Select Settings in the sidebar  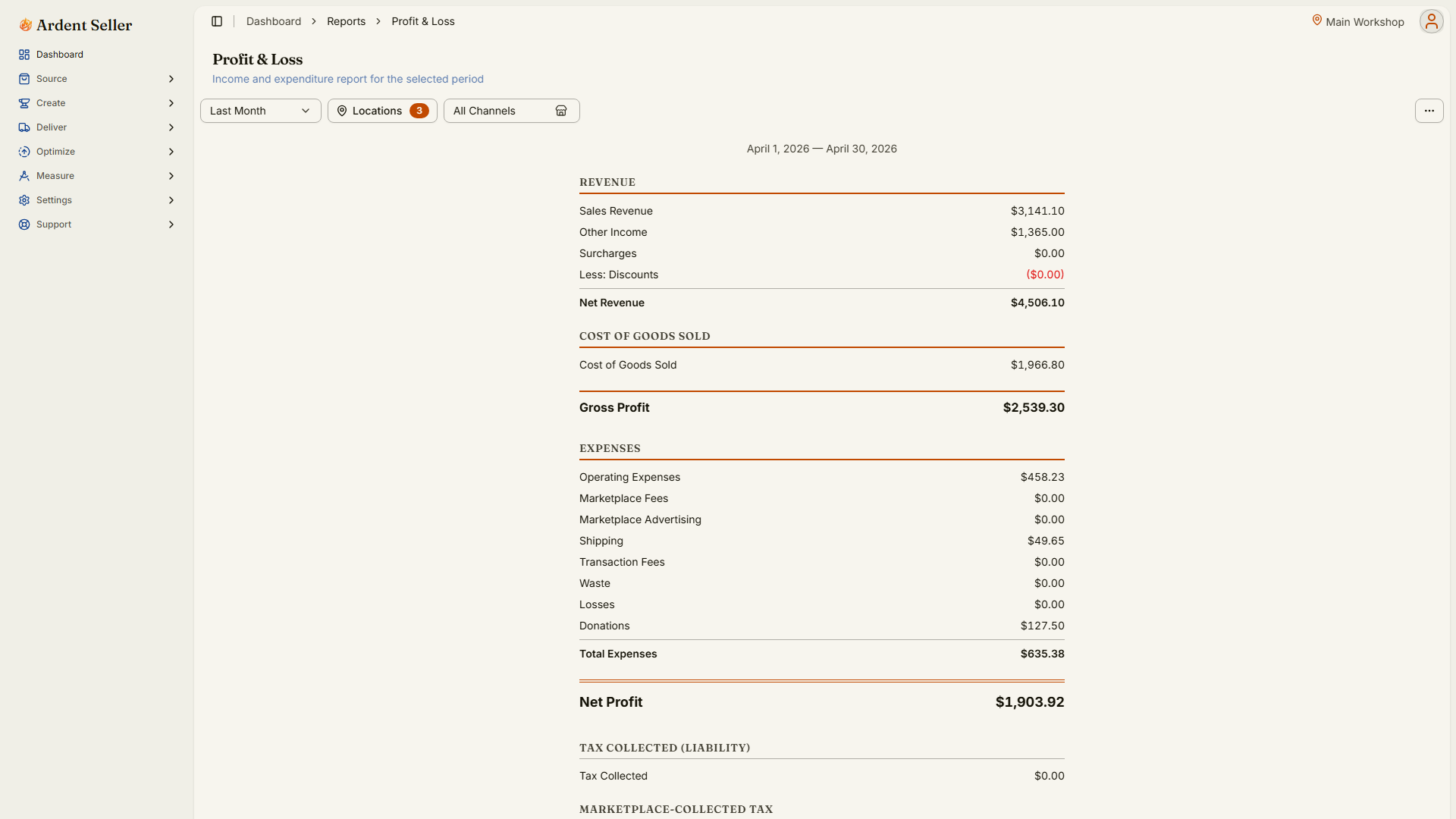click(x=97, y=200)
